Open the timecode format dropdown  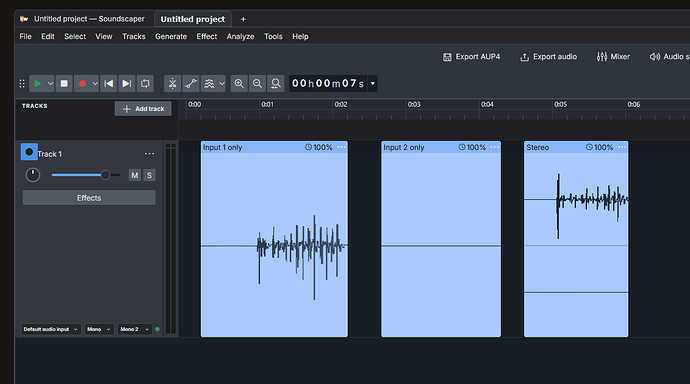tap(373, 84)
